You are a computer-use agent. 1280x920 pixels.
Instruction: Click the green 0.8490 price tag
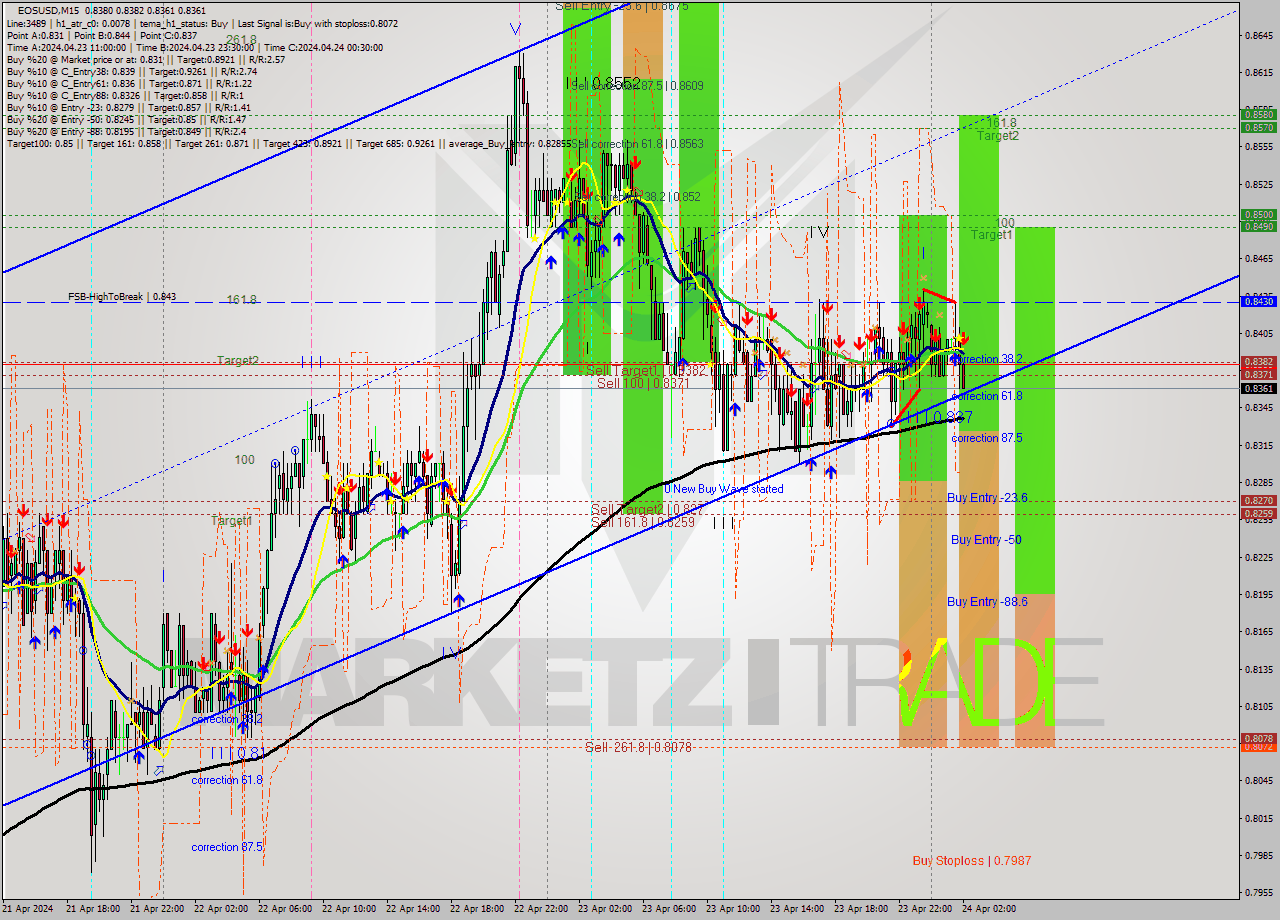click(1258, 226)
